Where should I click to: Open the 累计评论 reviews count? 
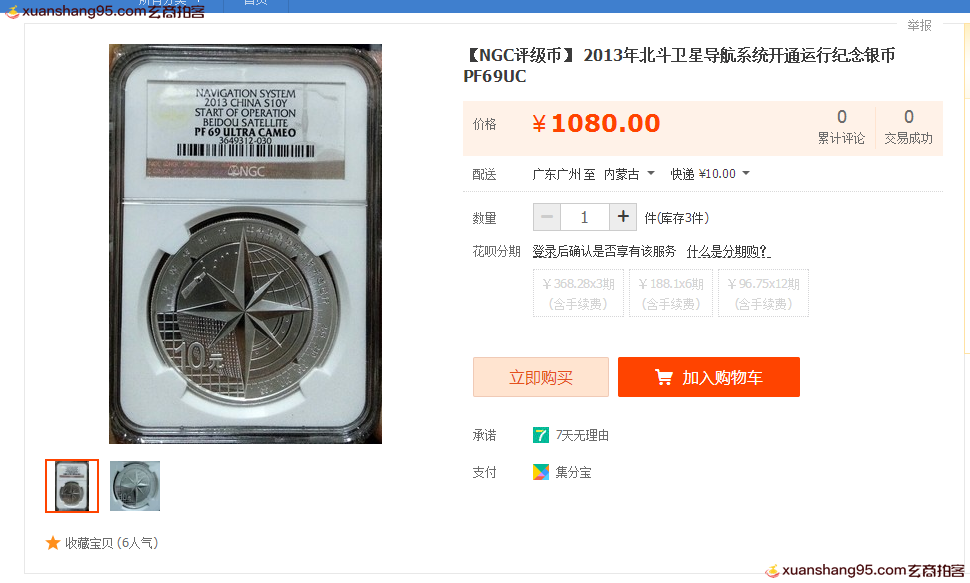841,127
